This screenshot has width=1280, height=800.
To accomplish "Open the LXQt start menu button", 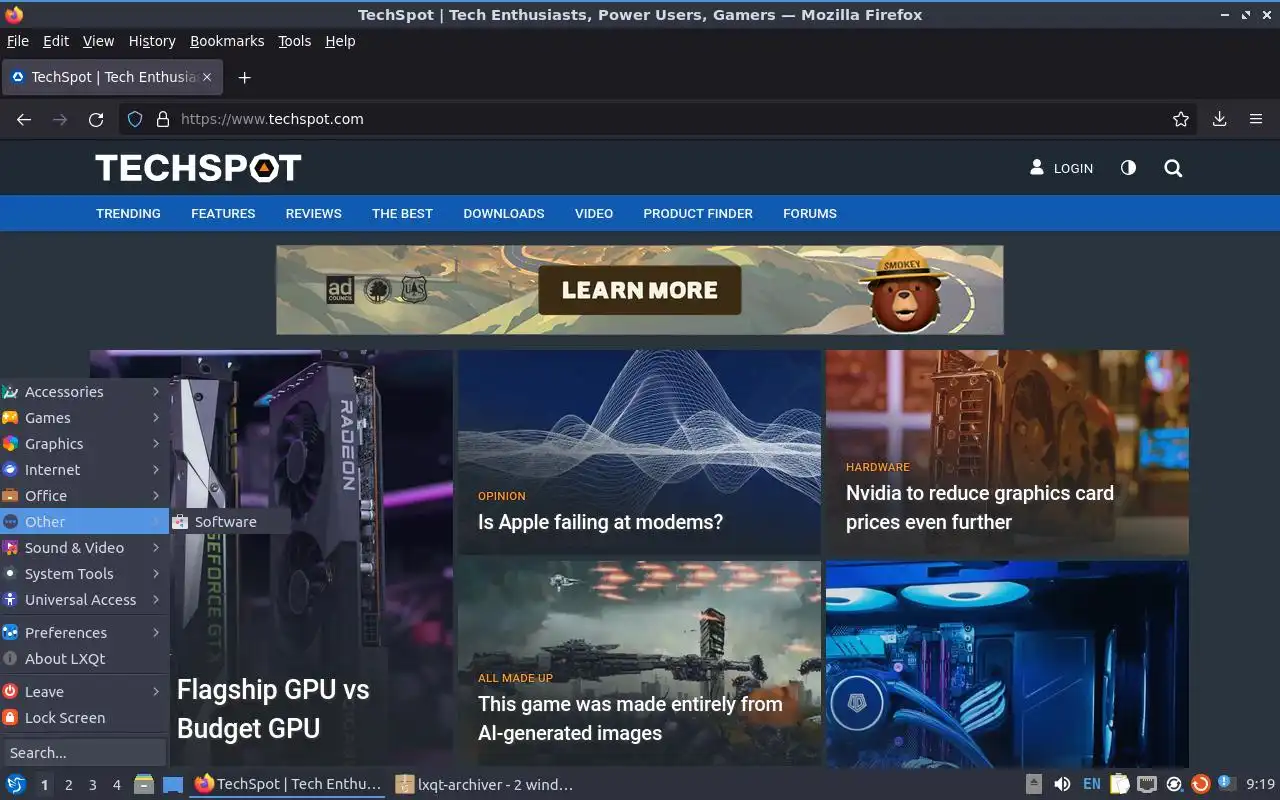I will tap(16, 784).
